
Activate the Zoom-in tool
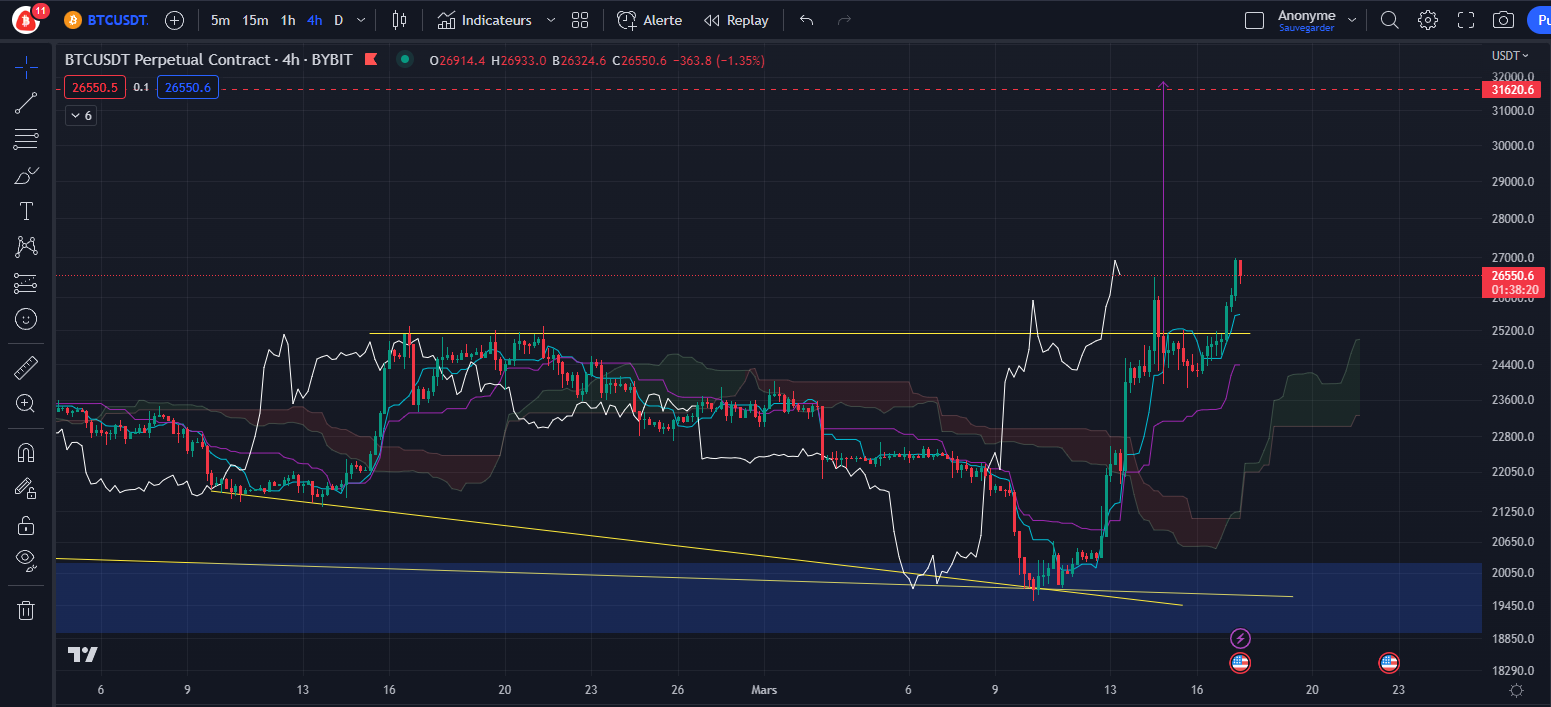coord(25,404)
